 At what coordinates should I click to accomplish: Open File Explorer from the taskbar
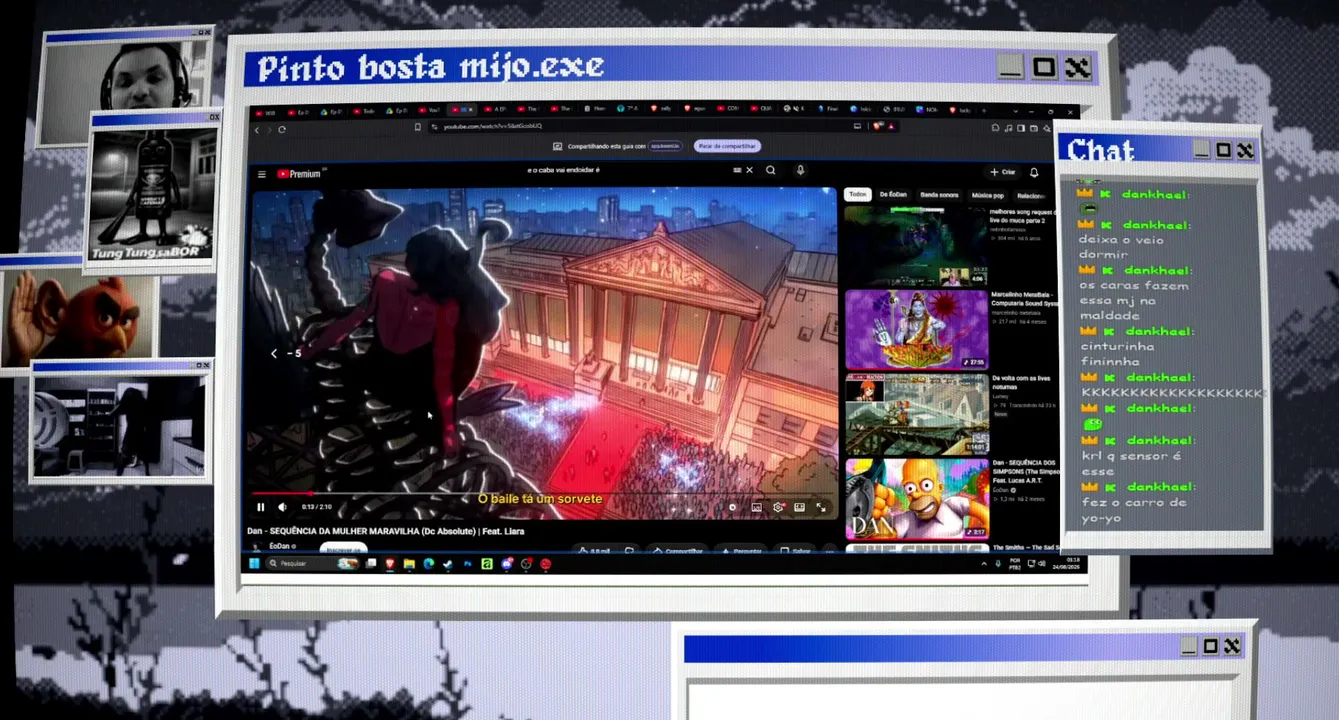(x=409, y=564)
